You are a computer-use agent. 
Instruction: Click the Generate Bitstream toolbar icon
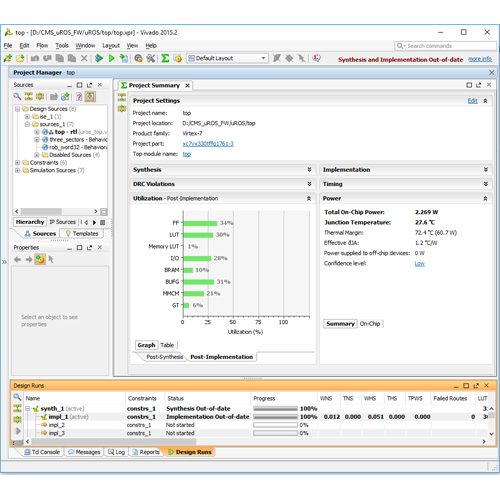[124, 58]
